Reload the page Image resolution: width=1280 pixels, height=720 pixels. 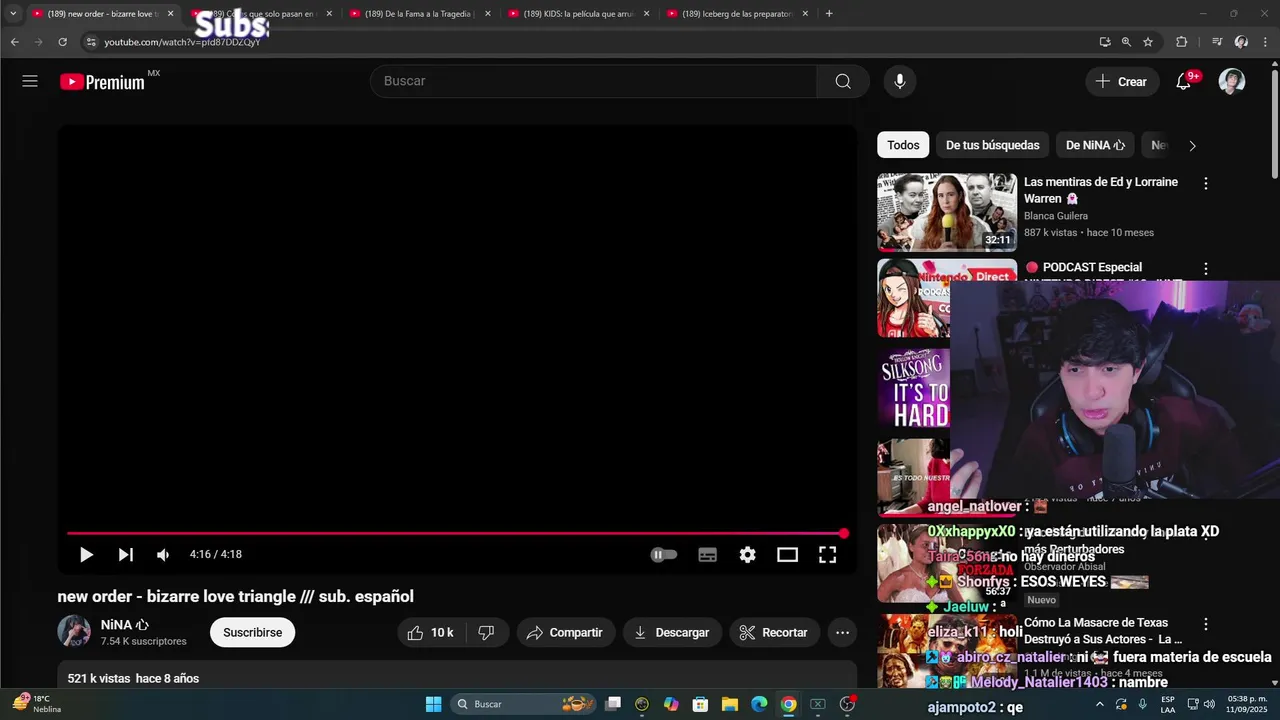point(62,42)
